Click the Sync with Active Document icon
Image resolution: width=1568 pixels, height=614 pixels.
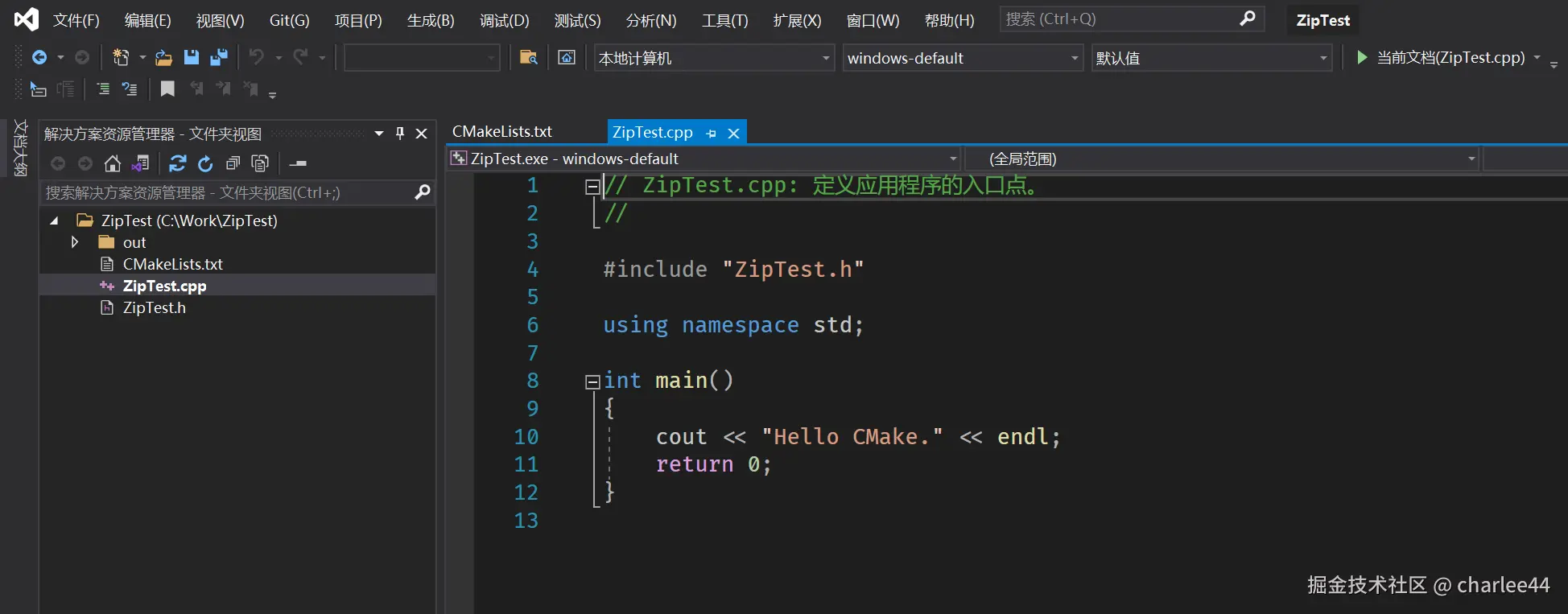pyautogui.click(x=178, y=164)
